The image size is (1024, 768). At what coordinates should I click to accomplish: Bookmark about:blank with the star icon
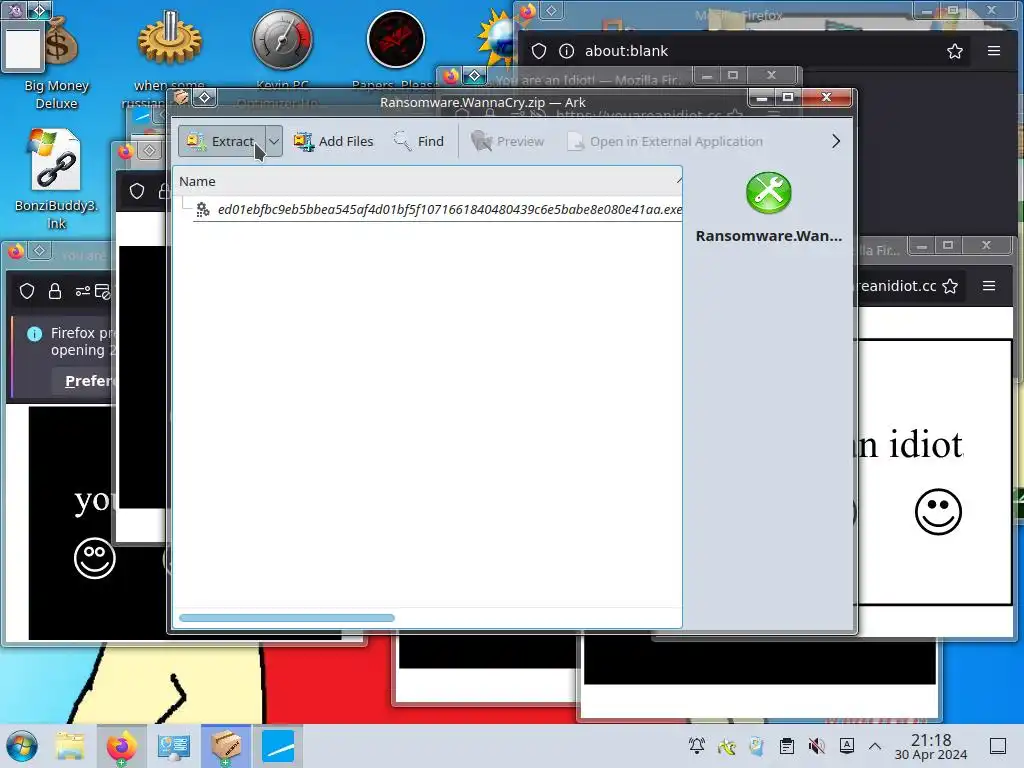click(955, 51)
